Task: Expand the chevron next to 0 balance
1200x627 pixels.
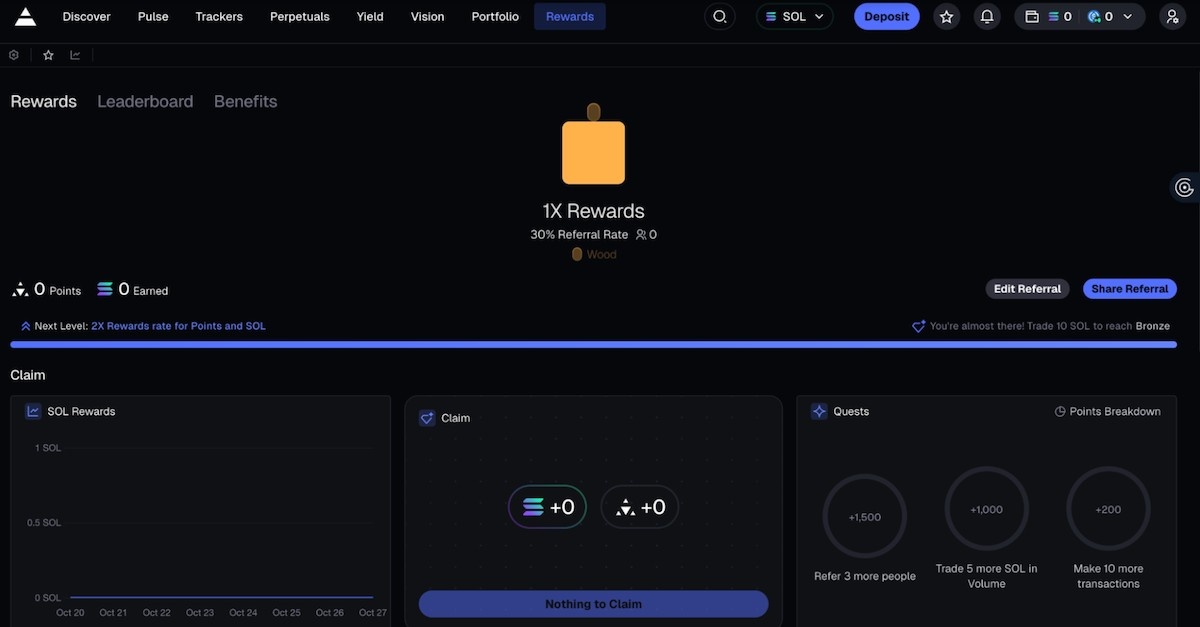Action: [x=1129, y=16]
